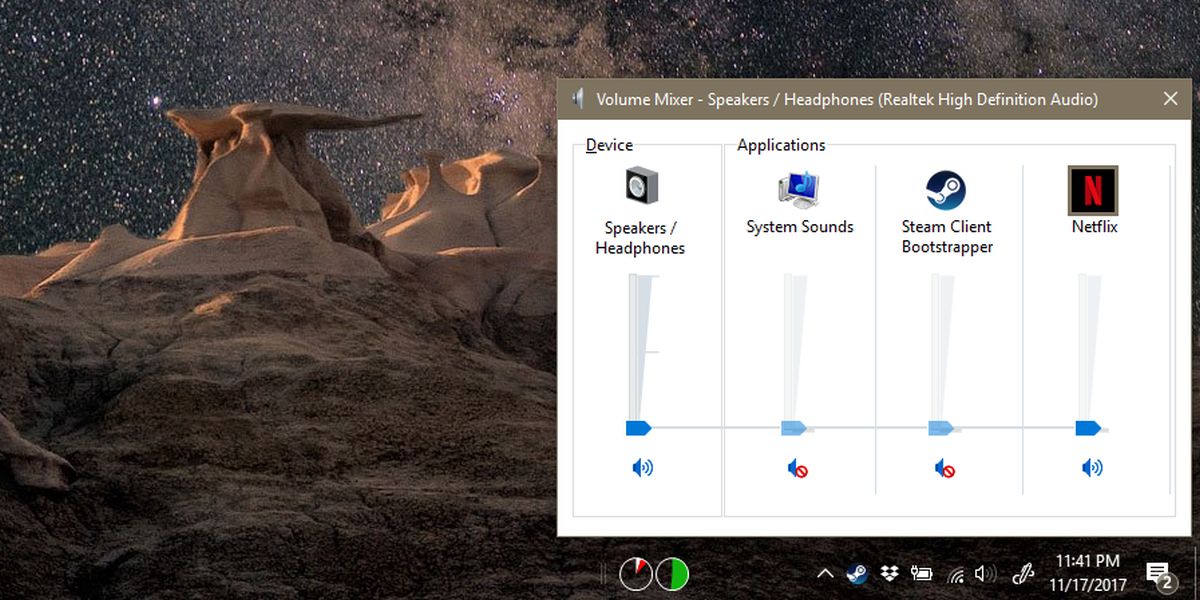Click the System Sounds volume slider thumb

794,428
